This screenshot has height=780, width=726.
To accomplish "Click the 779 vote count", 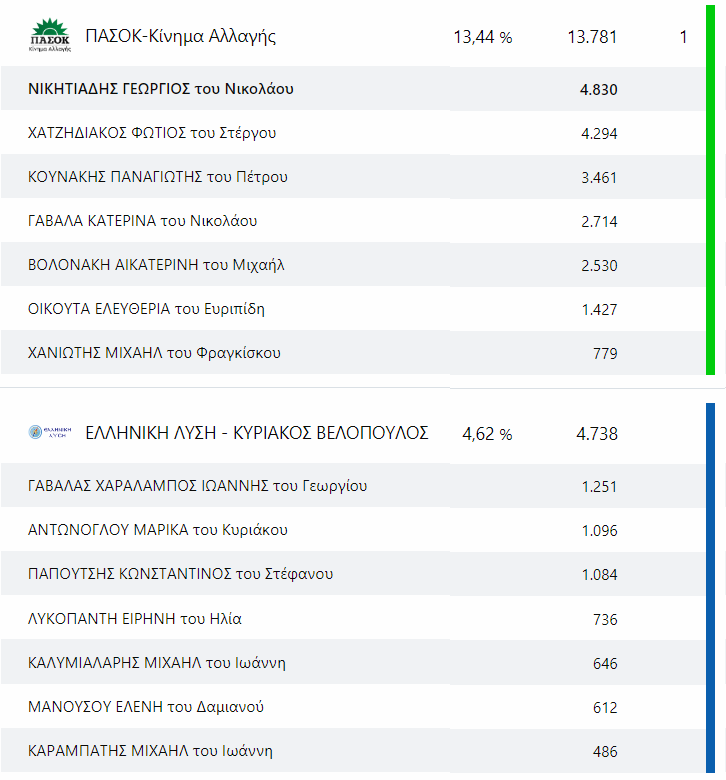I will 605,353.
